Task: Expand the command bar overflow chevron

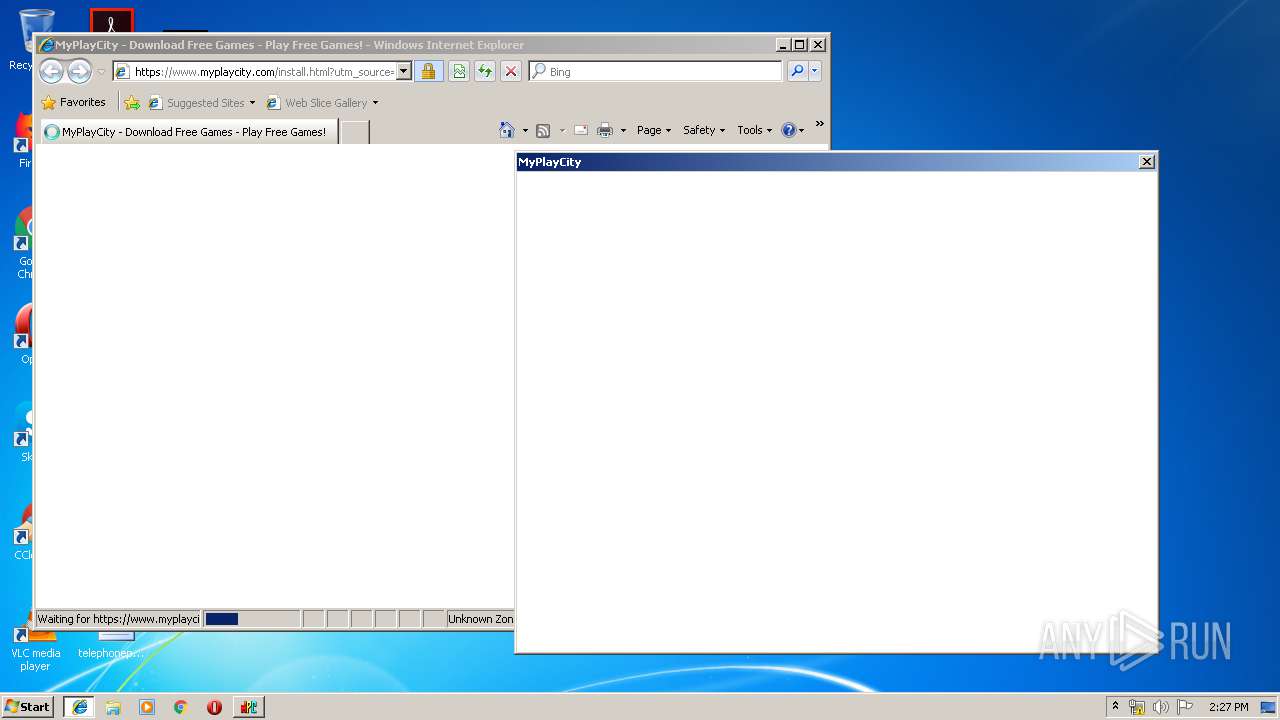Action: click(819, 124)
